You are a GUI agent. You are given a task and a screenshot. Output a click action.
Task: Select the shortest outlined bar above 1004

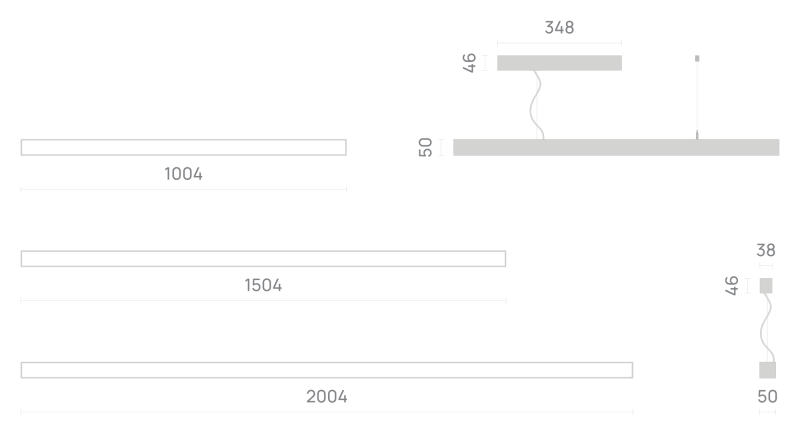[x=183, y=147]
